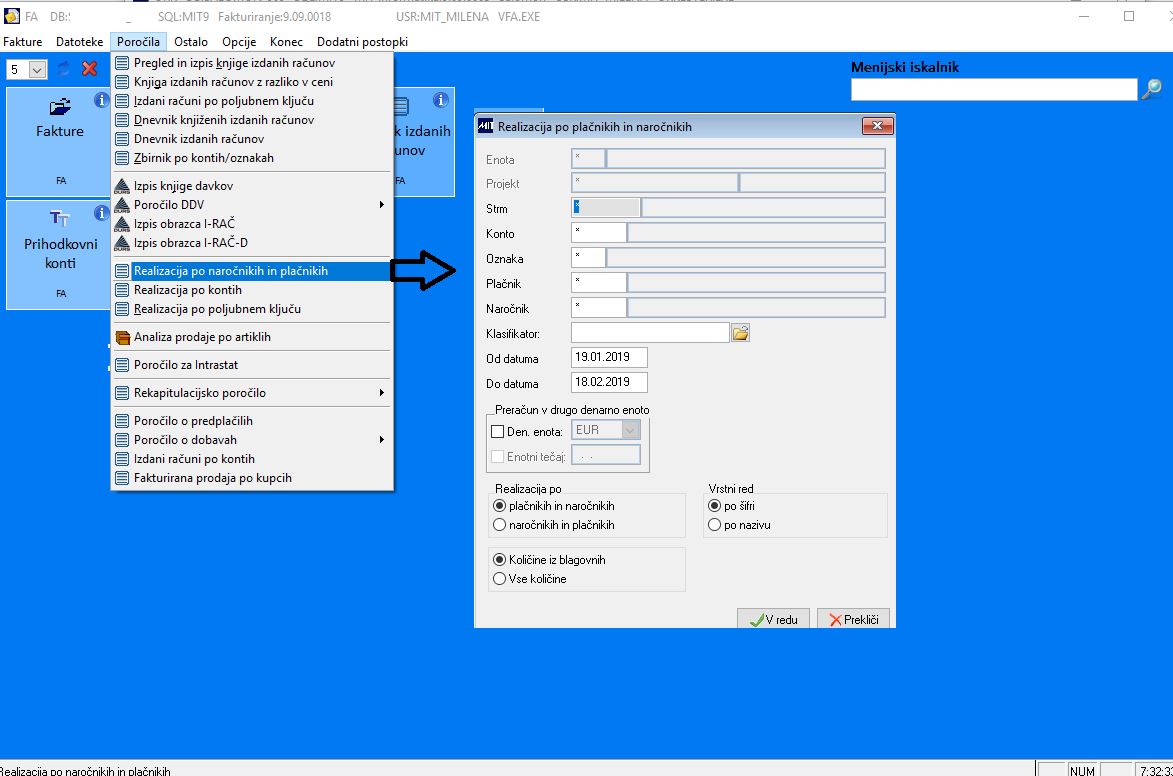Confirm with the V redu button

774,619
